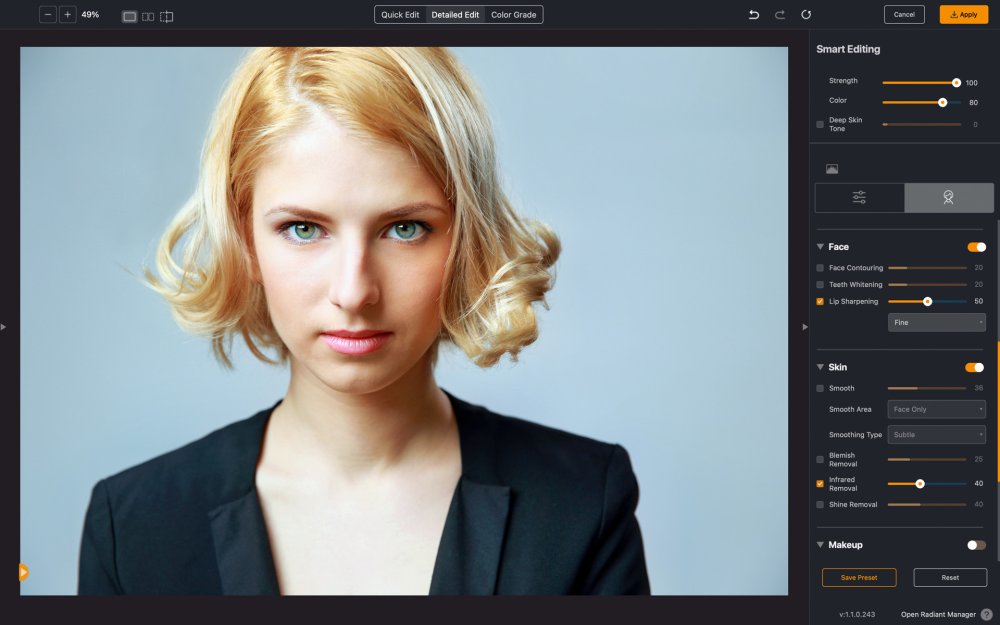1000x625 pixels.
Task: Open the portrait face tools tab icon
Action: tap(948, 198)
